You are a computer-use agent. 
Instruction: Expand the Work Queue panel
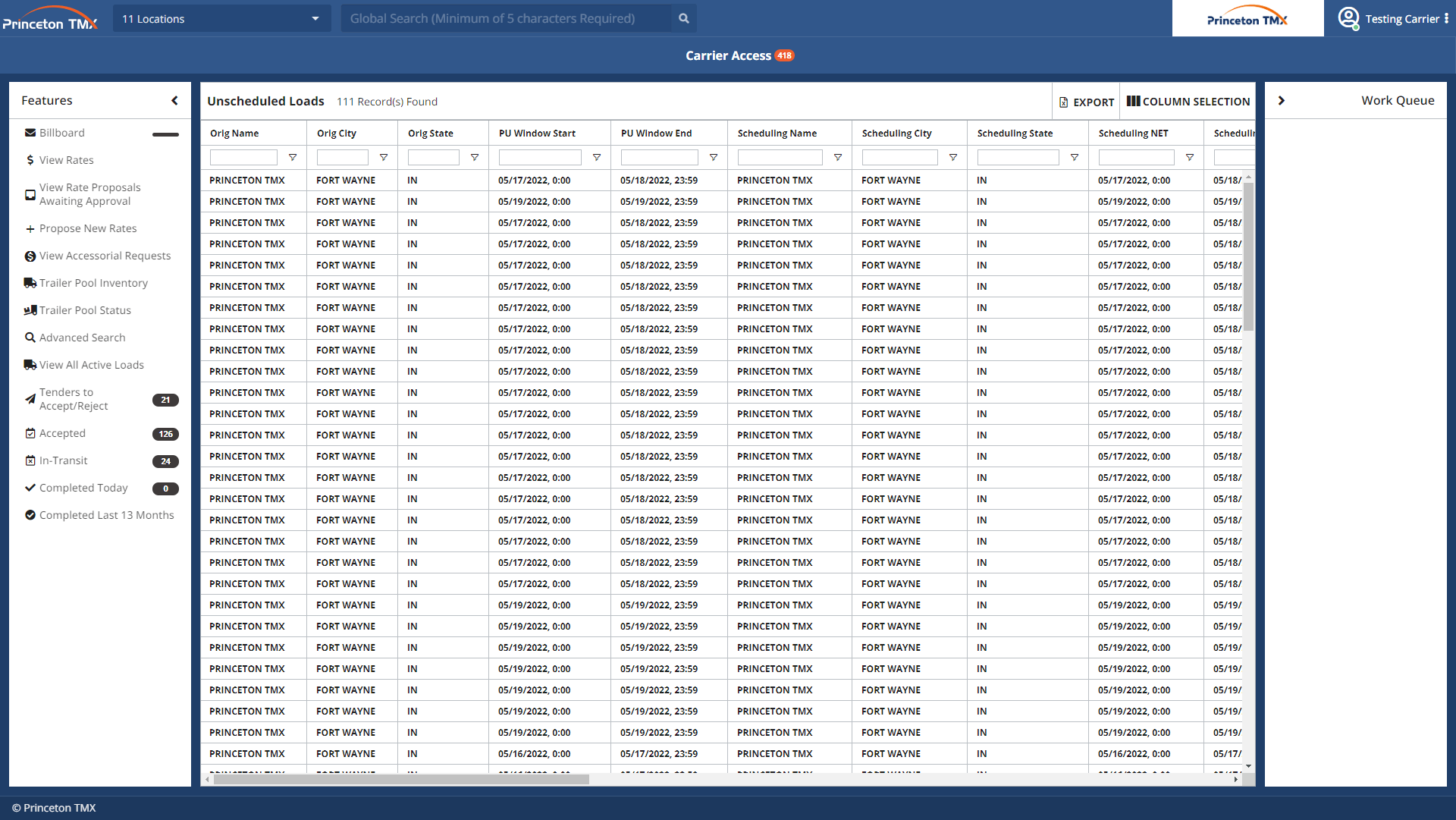point(1281,100)
